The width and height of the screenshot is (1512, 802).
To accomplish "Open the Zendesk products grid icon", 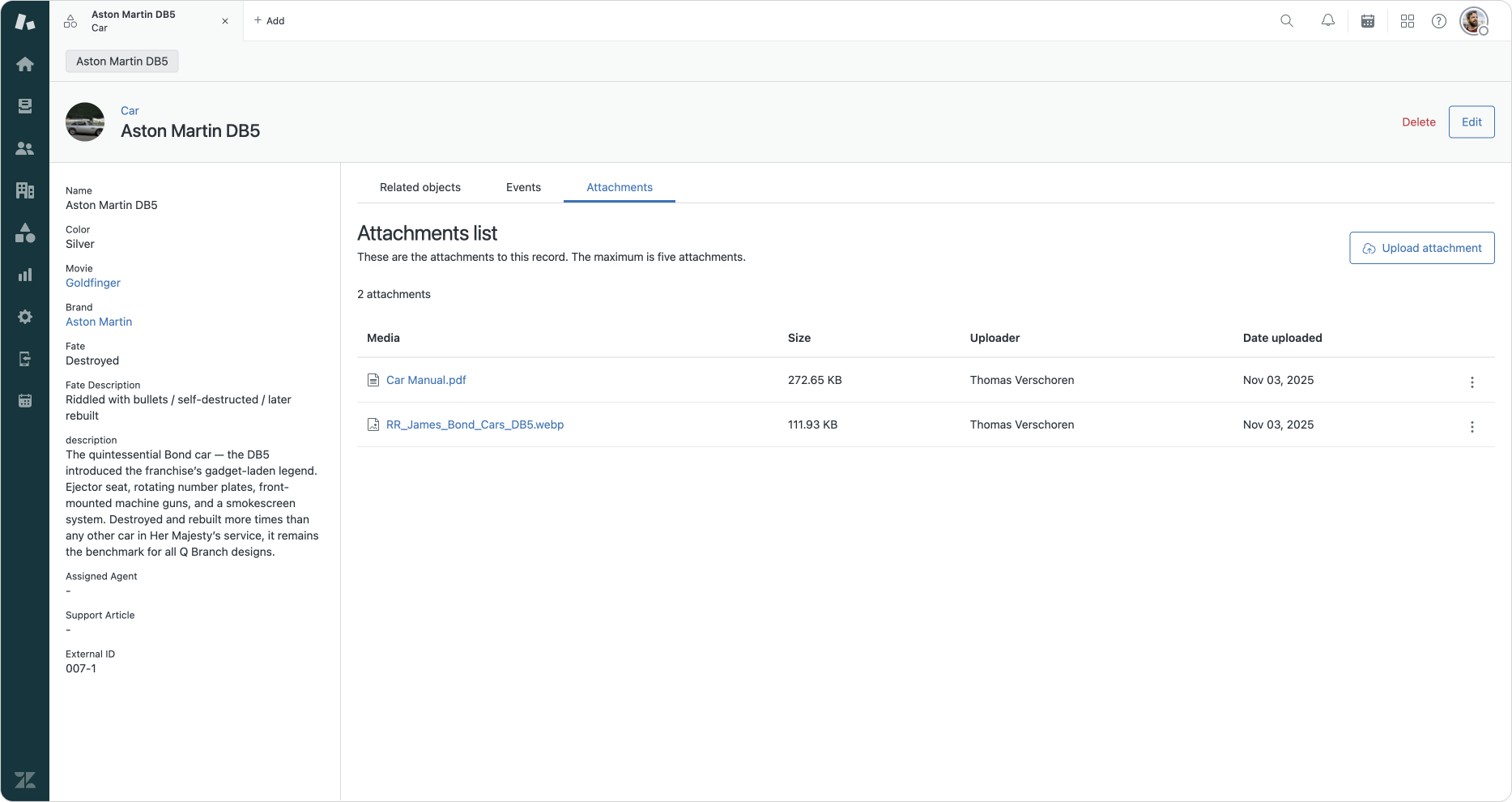I will pyautogui.click(x=1408, y=21).
